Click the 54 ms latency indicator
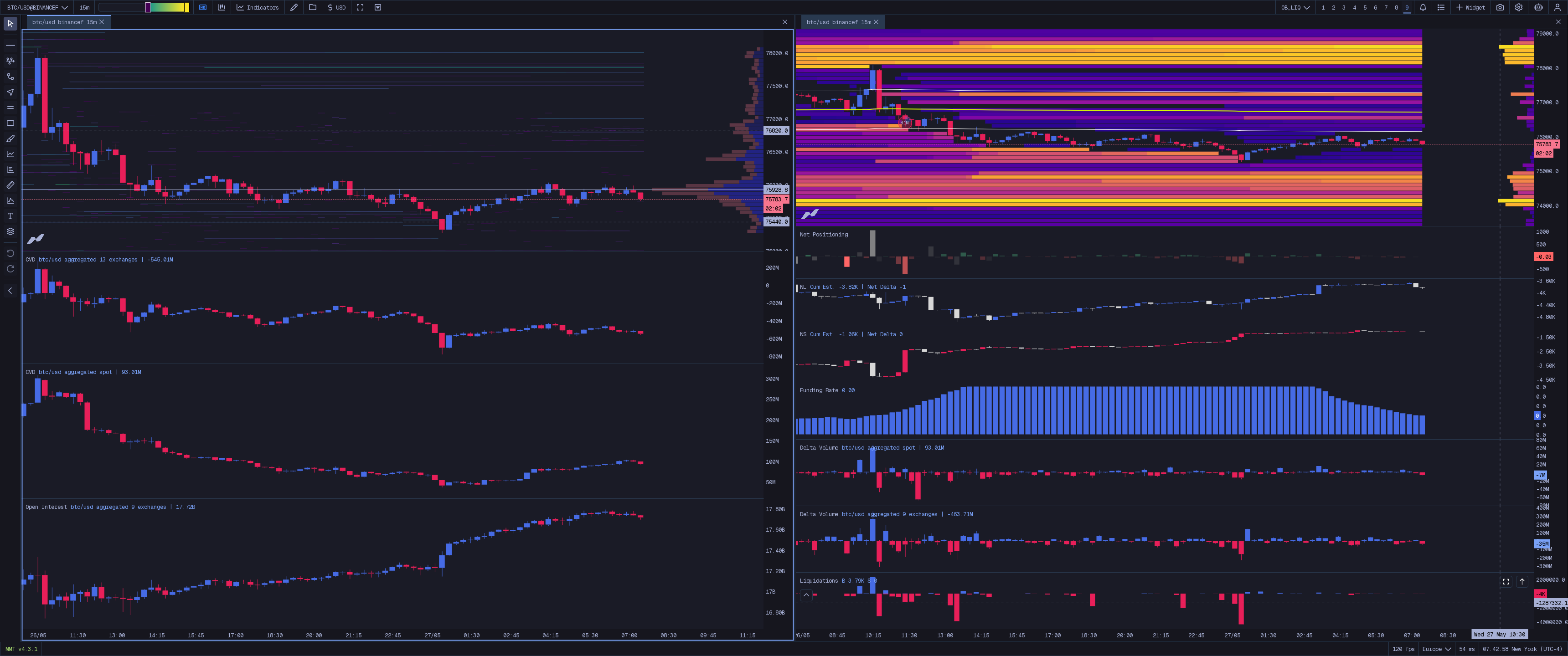The width and height of the screenshot is (1568, 656). [1467, 649]
